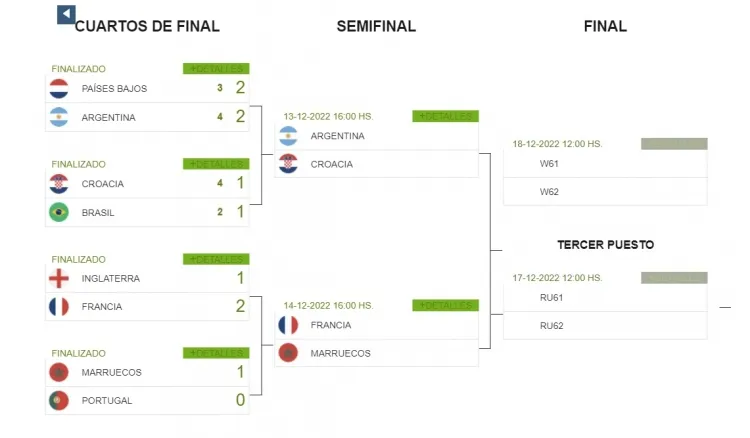750x438 pixels.
Task: Expand +Detalles for Argentina-Croacia semifinal
Action: [445, 116]
